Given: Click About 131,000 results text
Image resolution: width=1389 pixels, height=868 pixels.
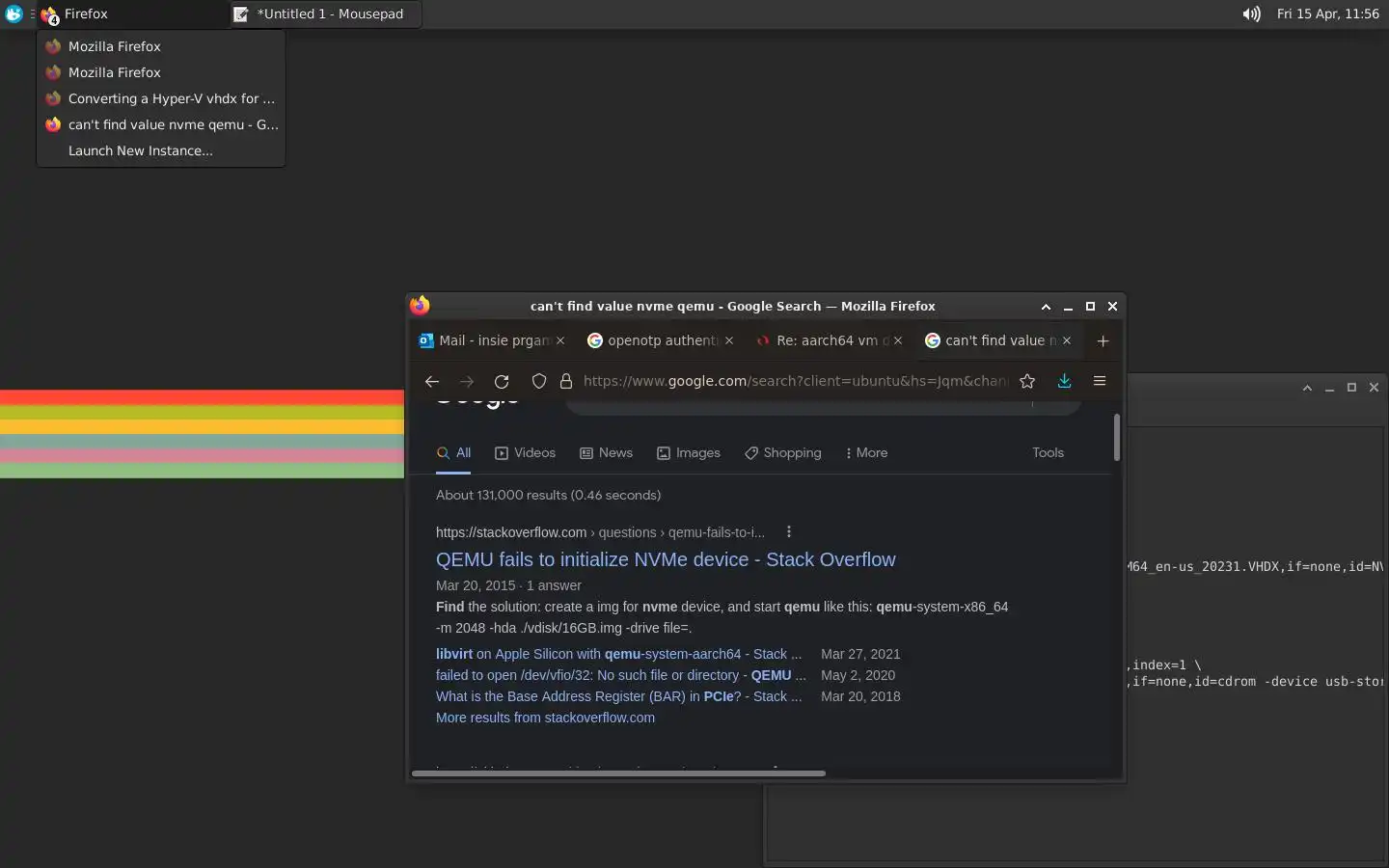Looking at the screenshot, I should (x=548, y=495).
